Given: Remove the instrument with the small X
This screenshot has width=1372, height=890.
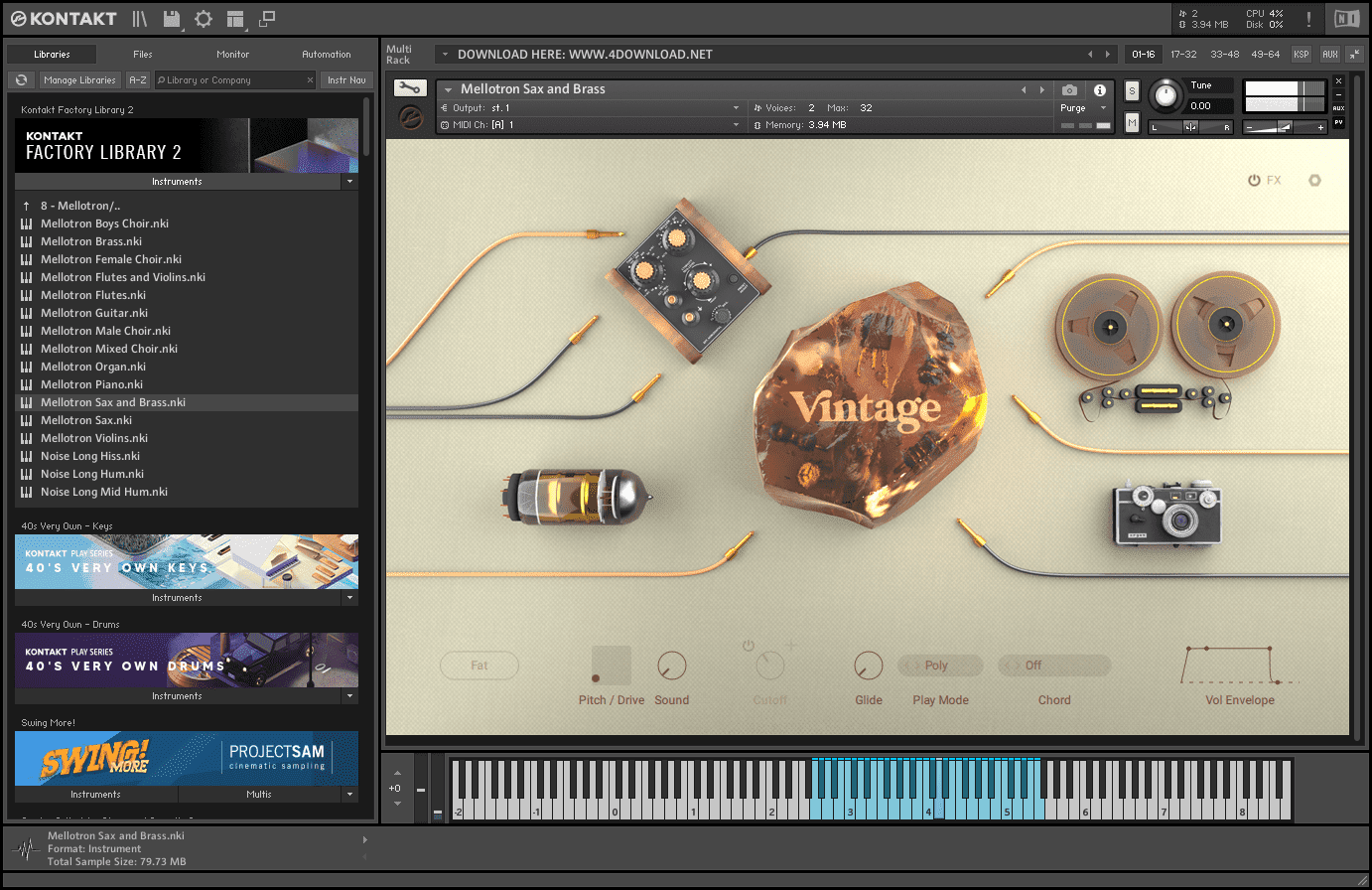Looking at the screenshot, I should pyautogui.click(x=1338, y=81).
